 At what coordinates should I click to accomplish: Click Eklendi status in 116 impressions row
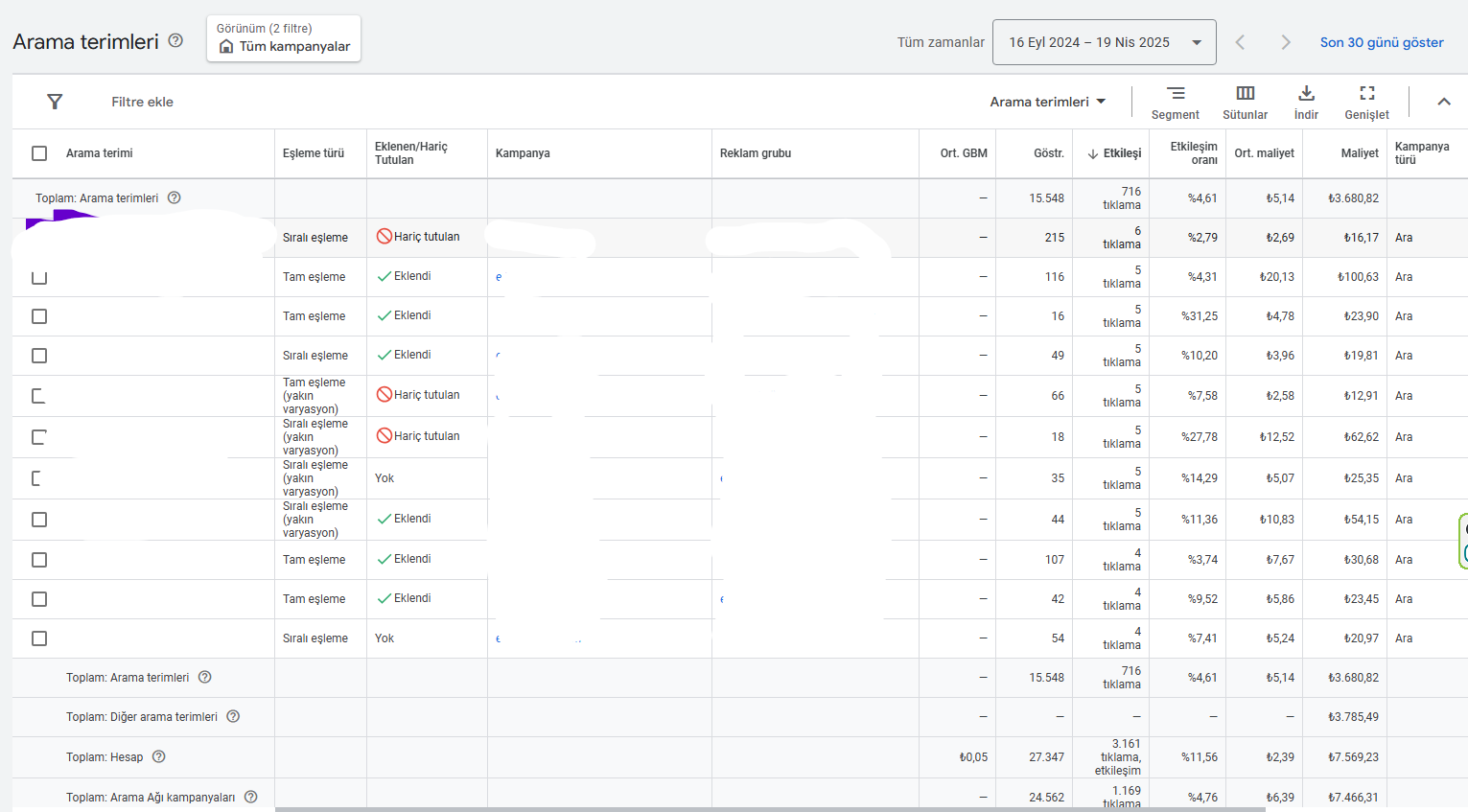pos(404,276)
